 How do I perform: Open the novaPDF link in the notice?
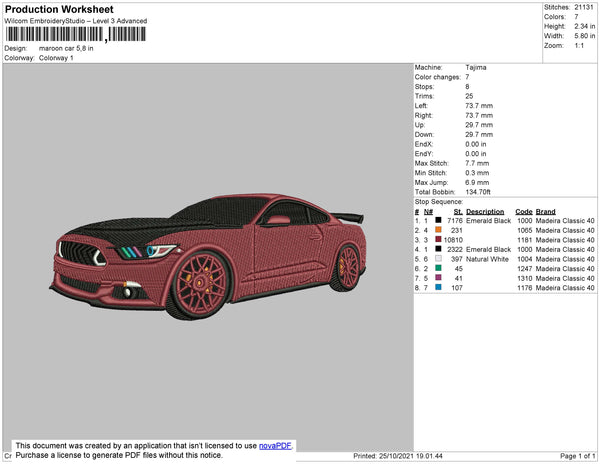pos(275,446)
